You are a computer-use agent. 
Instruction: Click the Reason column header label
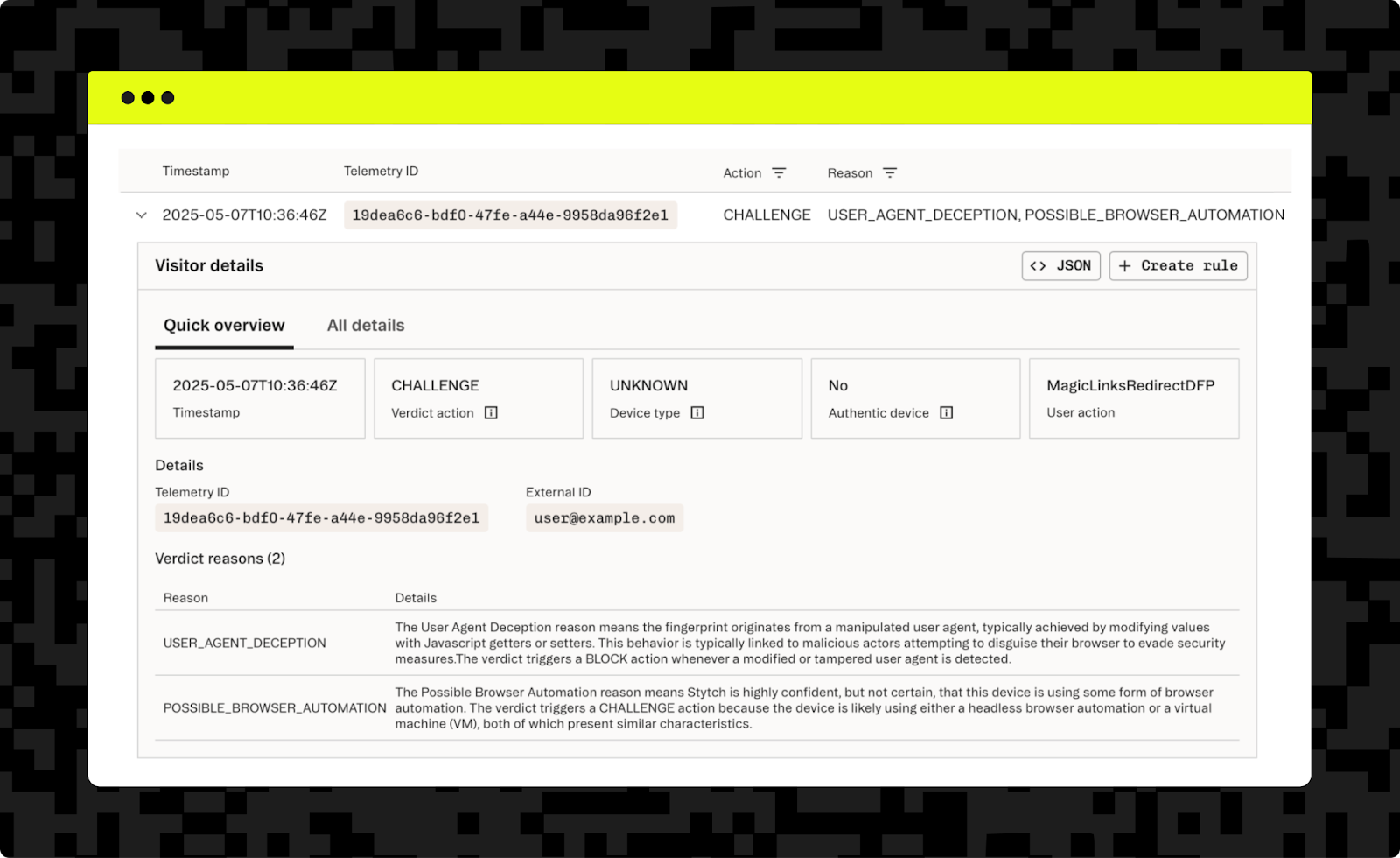click(850, 173)
